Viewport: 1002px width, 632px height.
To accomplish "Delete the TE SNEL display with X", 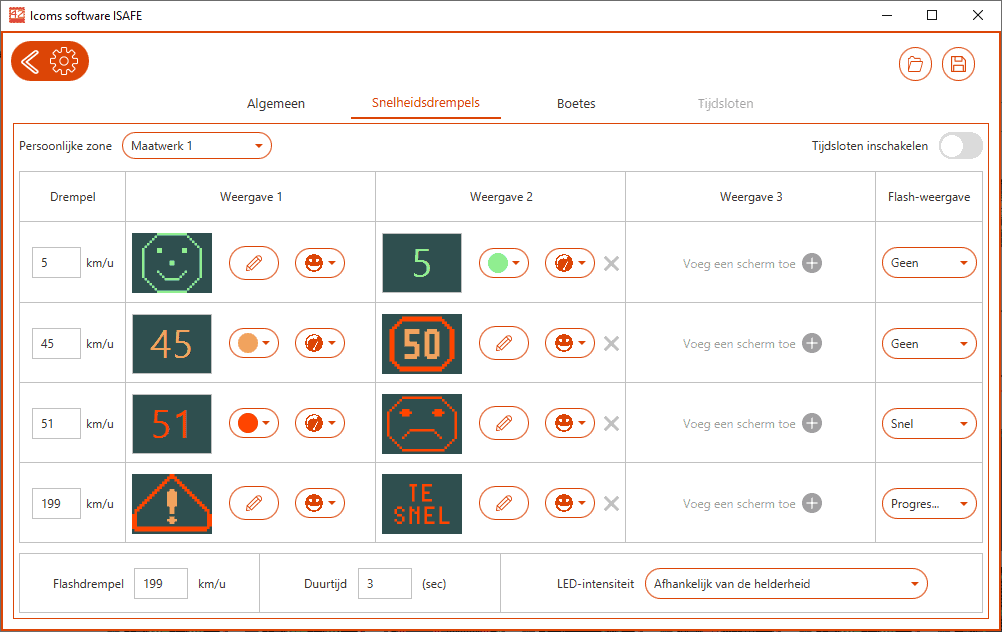I will point(612,504).
